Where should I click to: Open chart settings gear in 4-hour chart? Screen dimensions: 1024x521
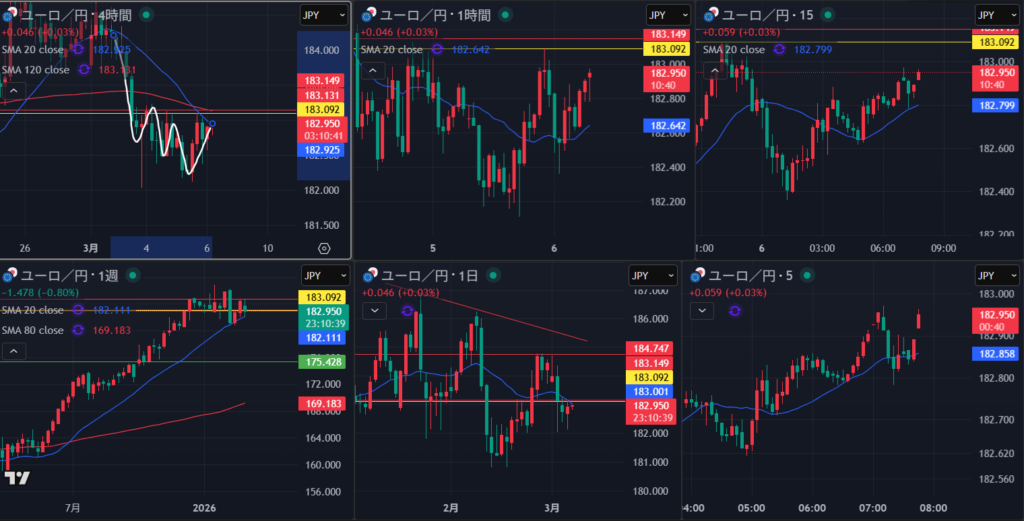point(324,248)
